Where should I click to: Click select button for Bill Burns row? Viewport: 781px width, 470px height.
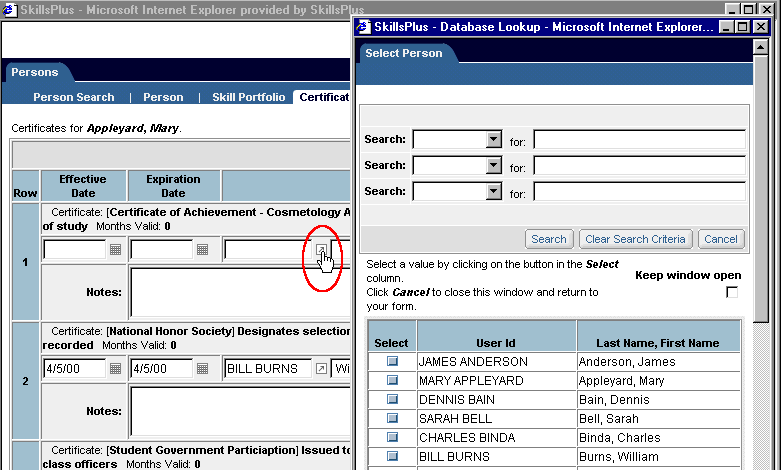click(x=392, y=456)
